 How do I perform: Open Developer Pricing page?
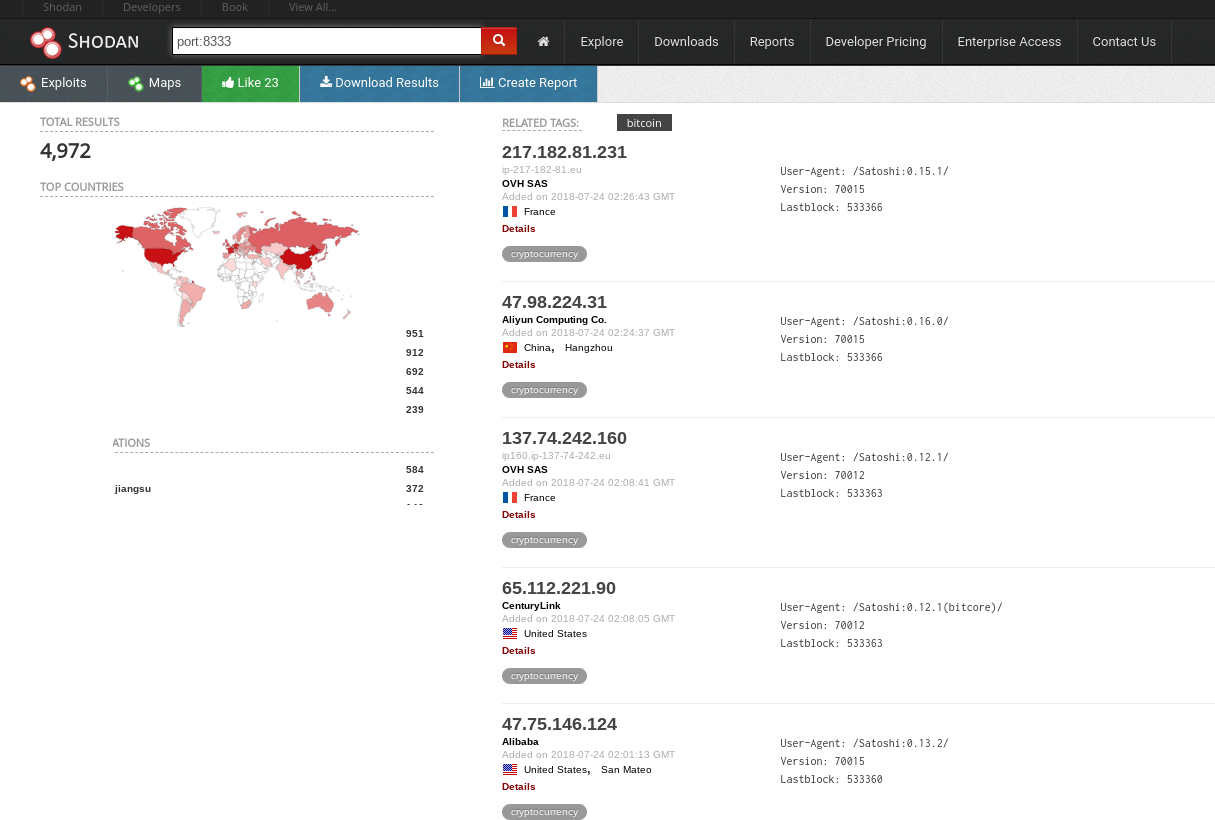876,42
